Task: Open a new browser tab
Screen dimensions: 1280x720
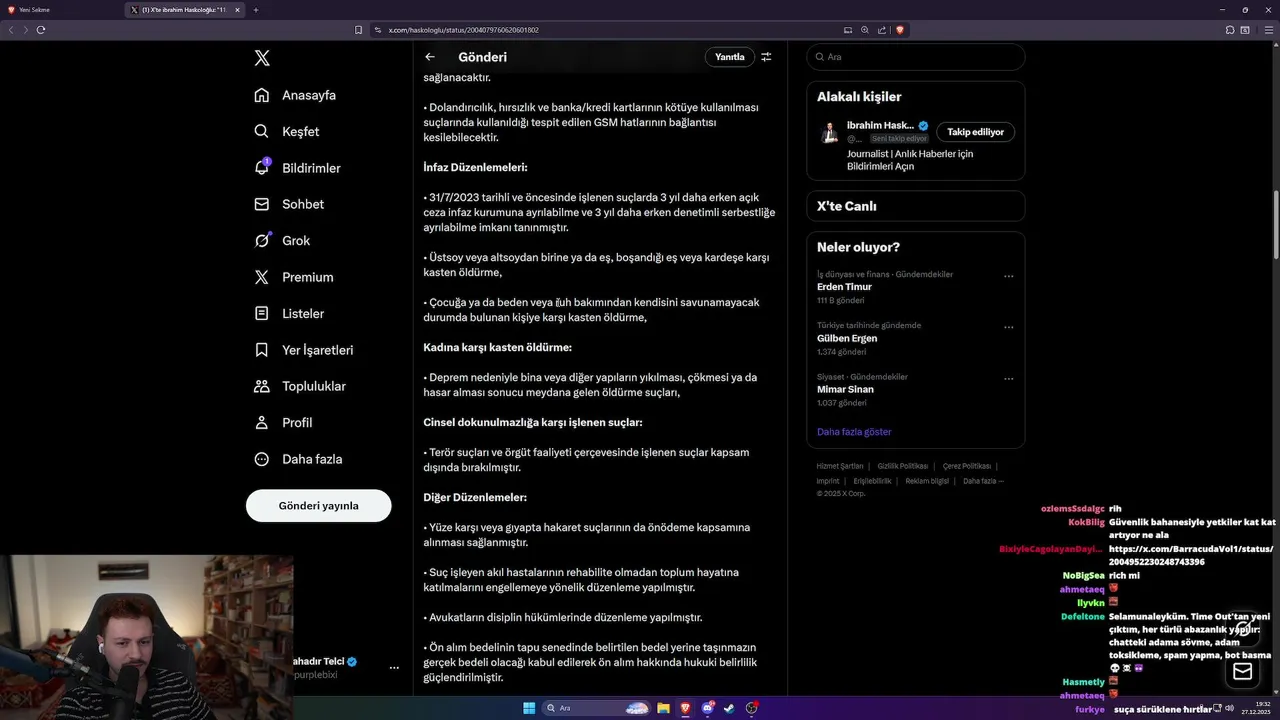Action: coord(256,10)
